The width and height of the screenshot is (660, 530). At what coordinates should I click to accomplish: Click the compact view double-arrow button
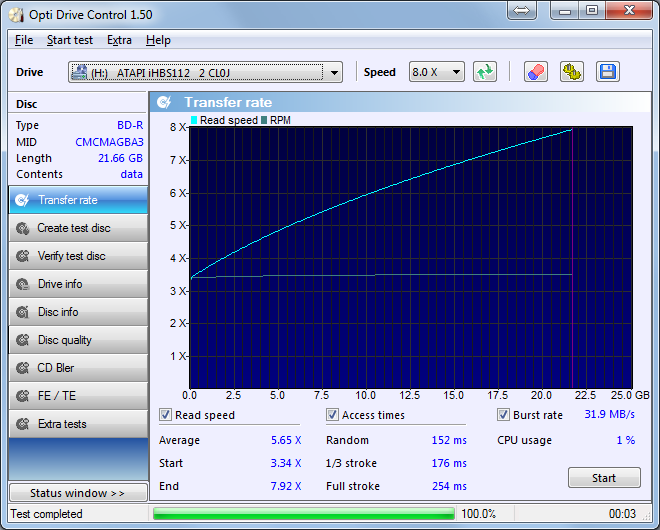[522, 11]
